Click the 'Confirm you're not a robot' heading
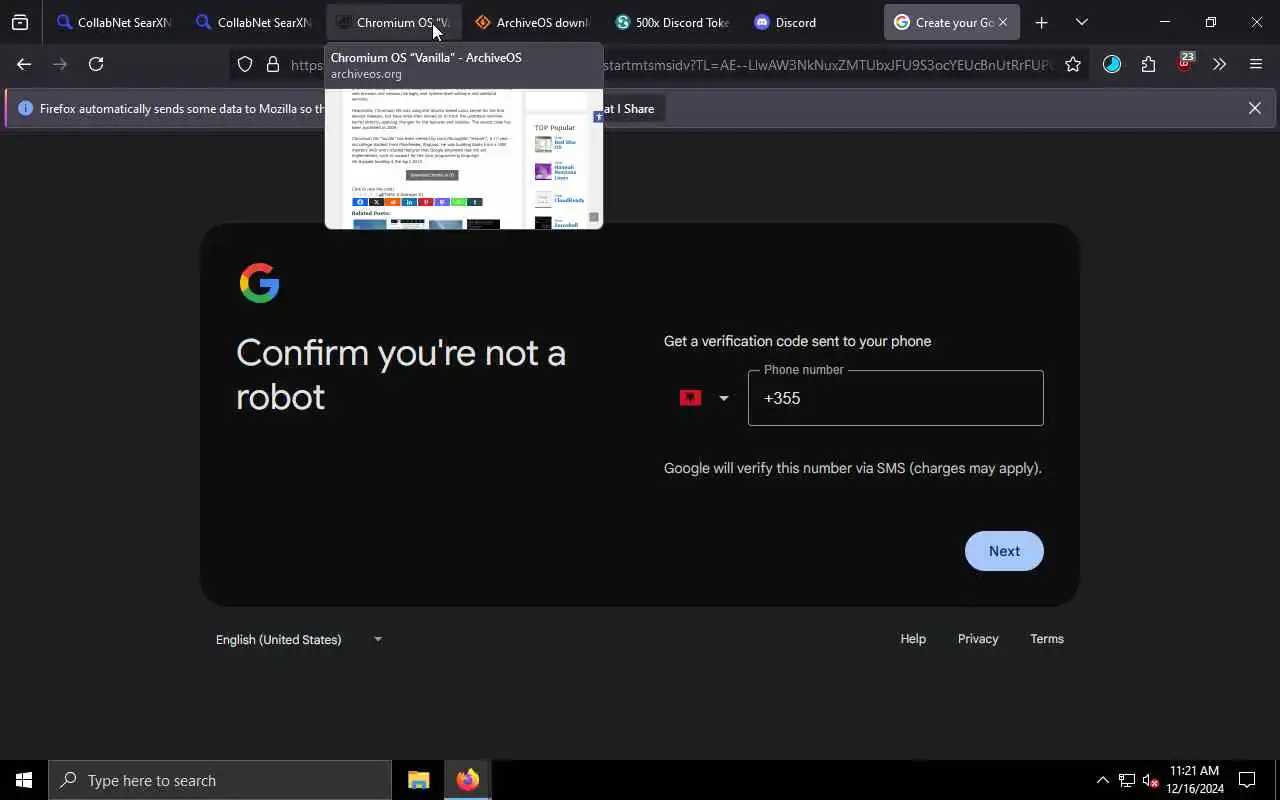Viewport: 1280px width, 800px height. point(401,374)
